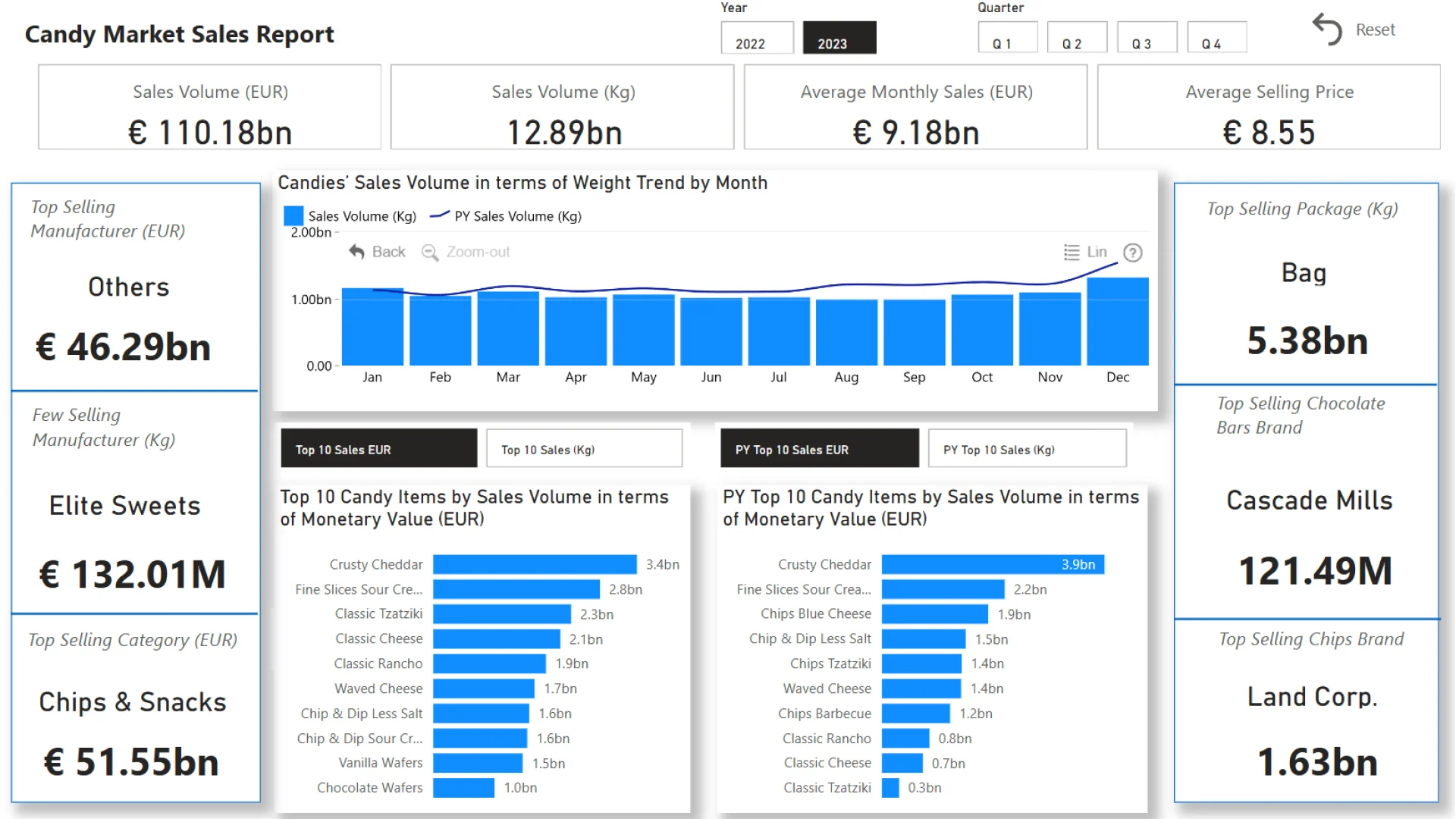Click the PY Classic Tzatziki 0.3bn bar

coord(890,788)
